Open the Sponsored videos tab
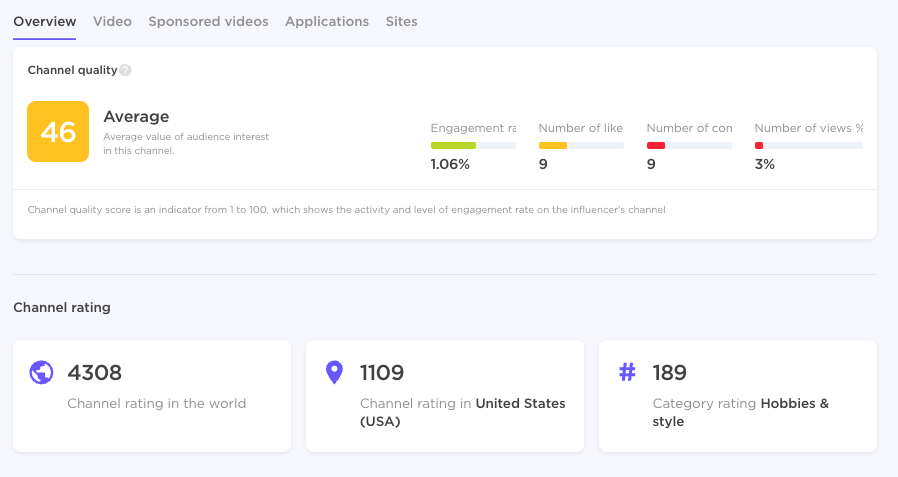The height and width of the screenshot is (477, 898). pos(208,21)
